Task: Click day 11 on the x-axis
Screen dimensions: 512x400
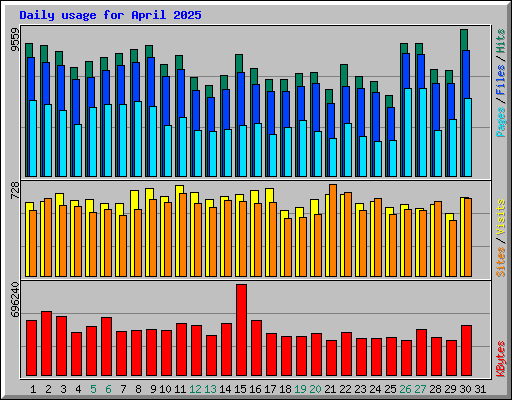Action: pos(180,389)
